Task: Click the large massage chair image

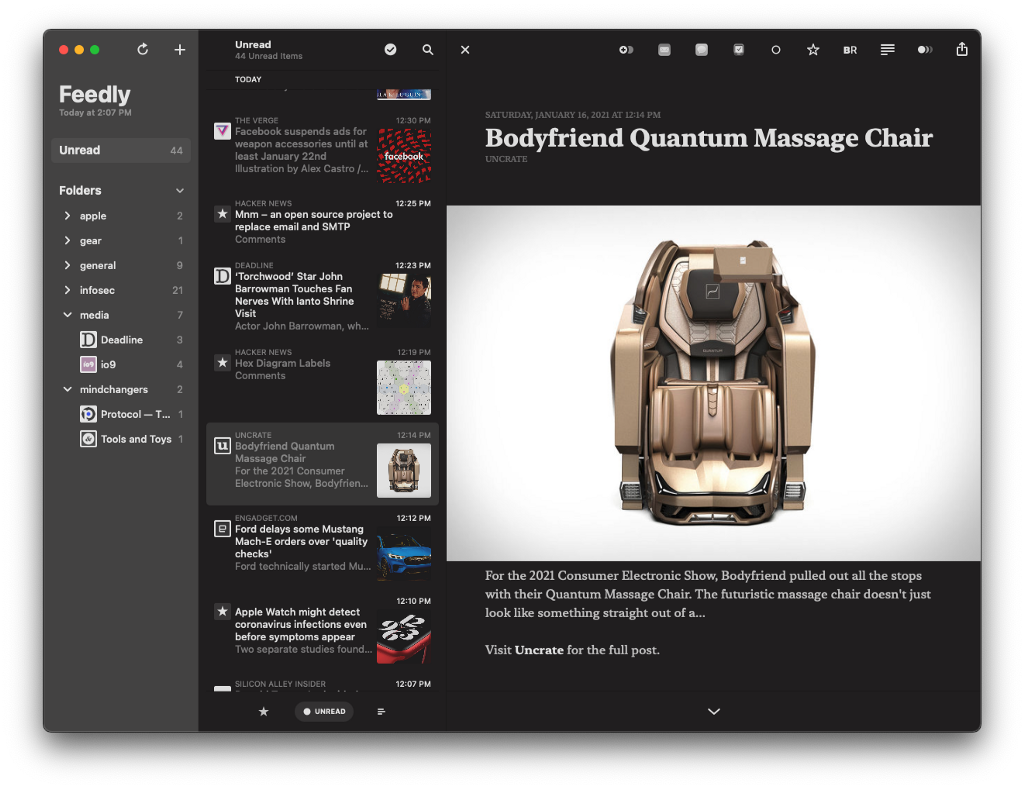Action: pyautogui.click(x=714, y=383)
